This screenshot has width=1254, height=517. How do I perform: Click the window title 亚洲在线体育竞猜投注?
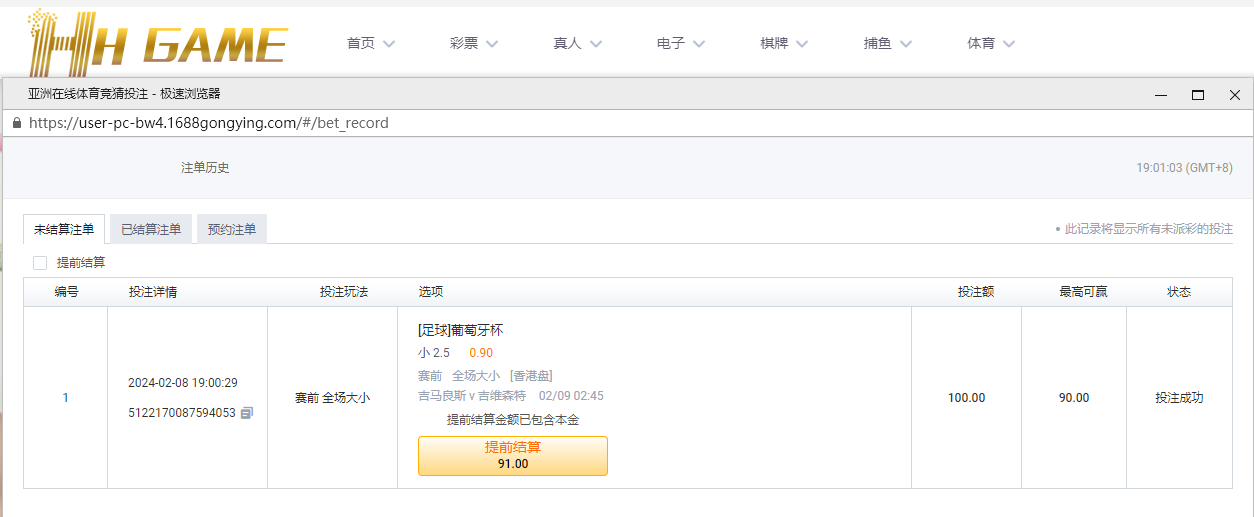[x=89, y=94]
